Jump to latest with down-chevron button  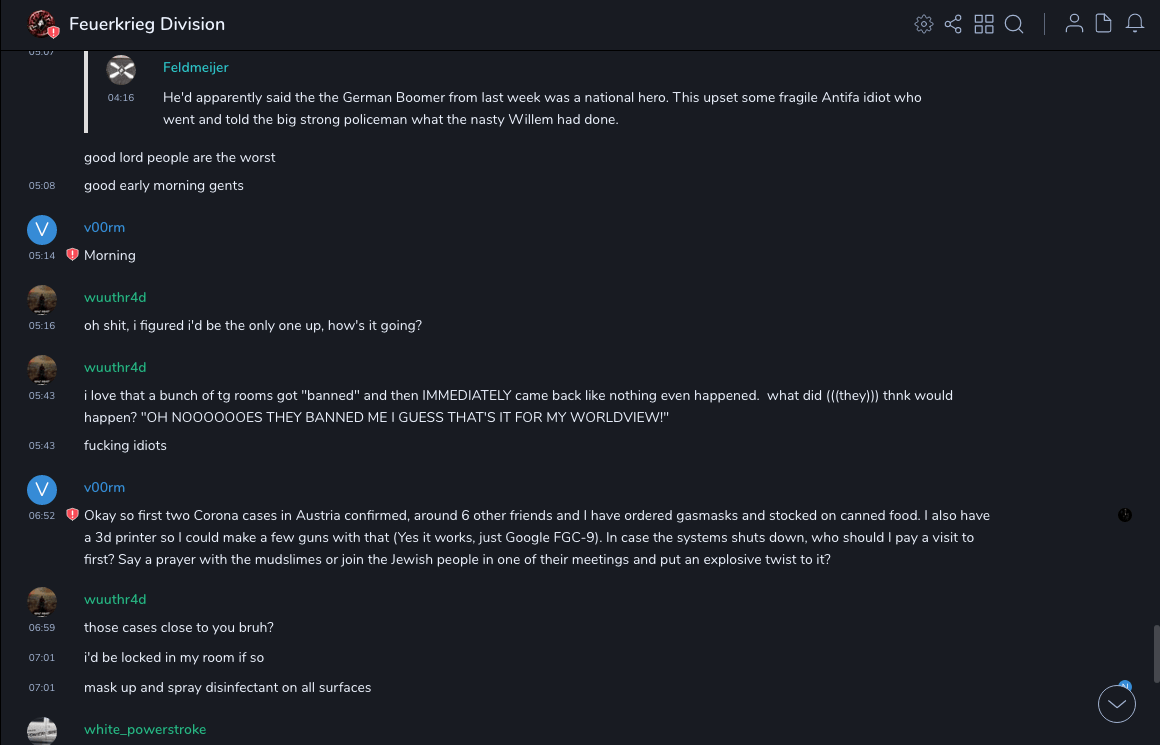click(1117, 704)
